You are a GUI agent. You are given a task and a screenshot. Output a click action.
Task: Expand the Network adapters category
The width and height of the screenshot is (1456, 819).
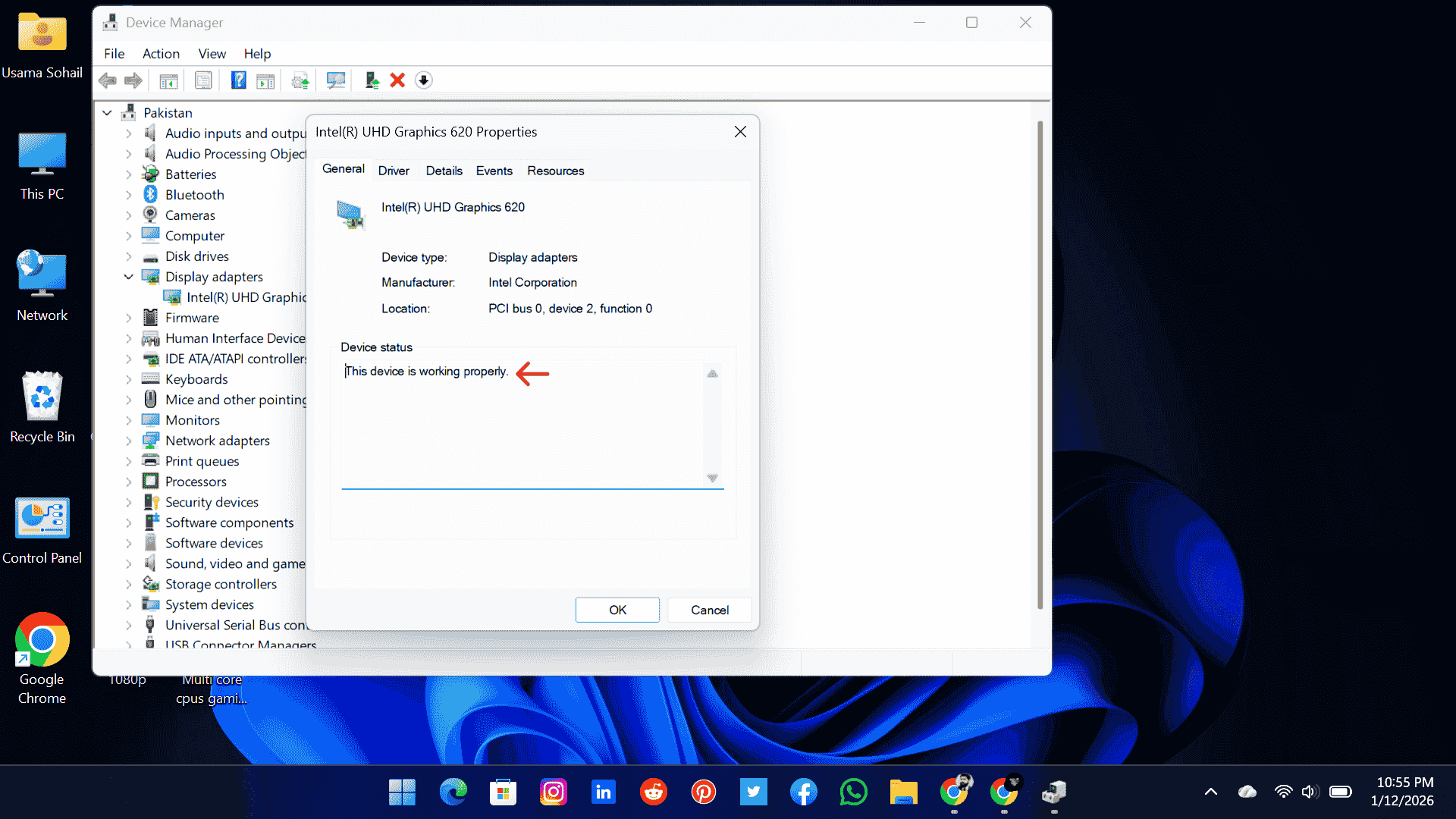pos(128,441)
